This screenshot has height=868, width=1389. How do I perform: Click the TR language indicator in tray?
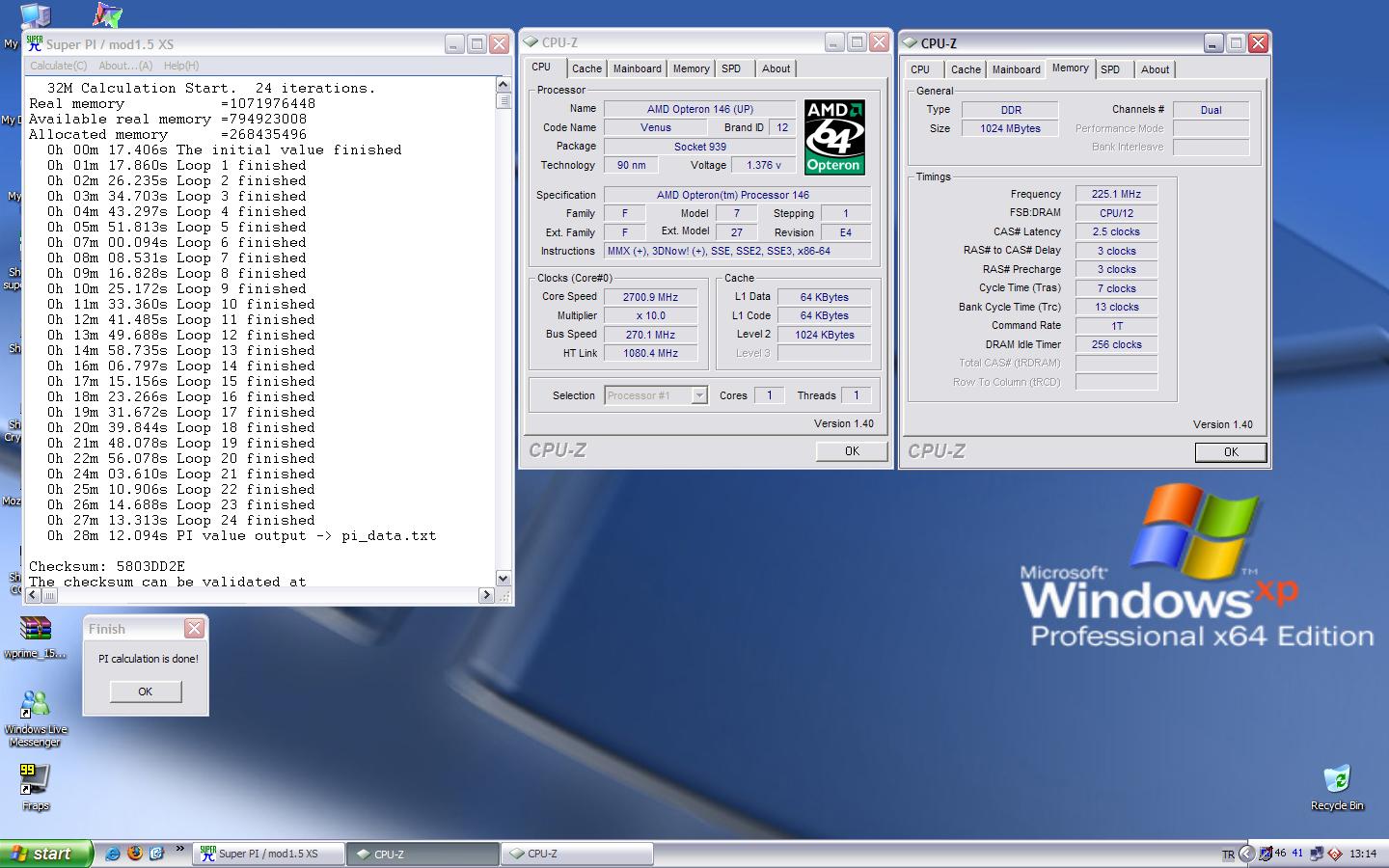point(1228,854)
